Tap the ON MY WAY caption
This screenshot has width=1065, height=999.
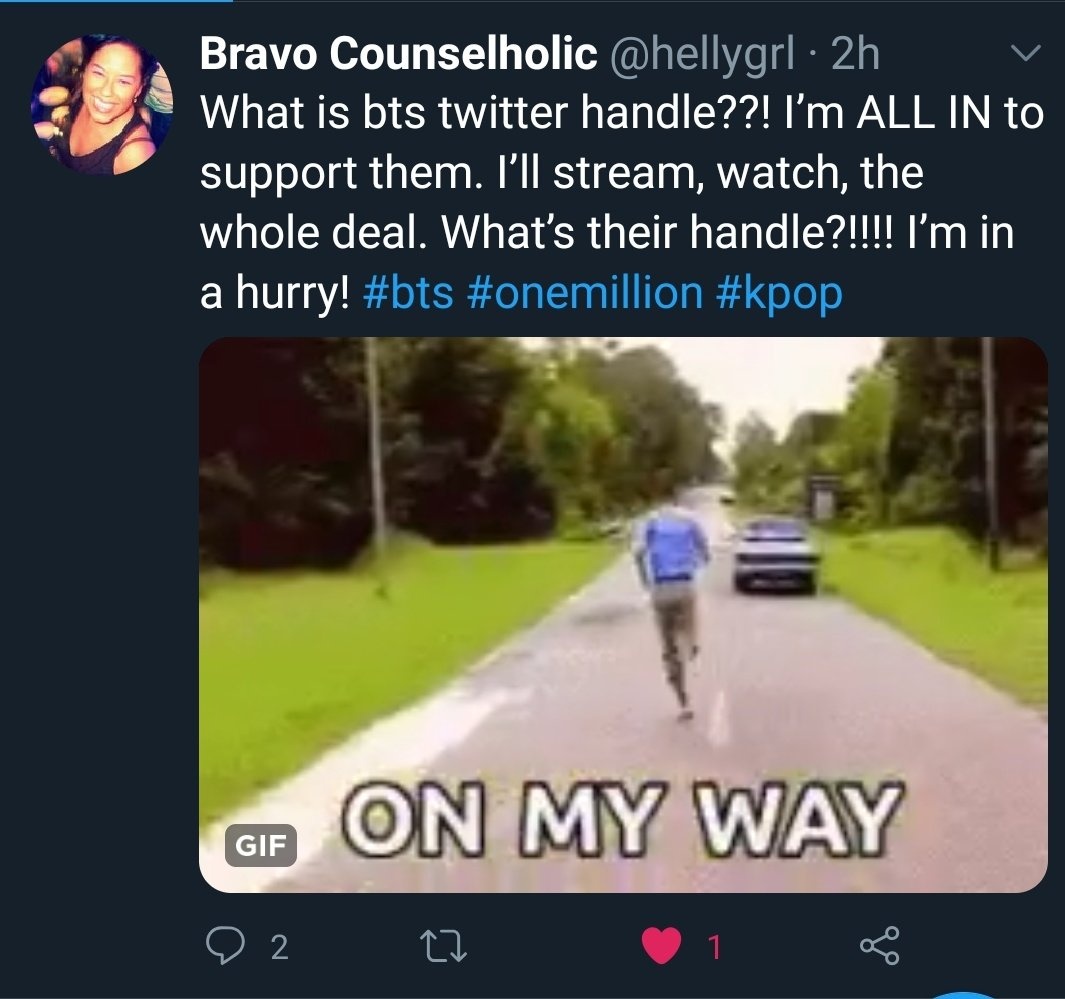click(623, 818)
